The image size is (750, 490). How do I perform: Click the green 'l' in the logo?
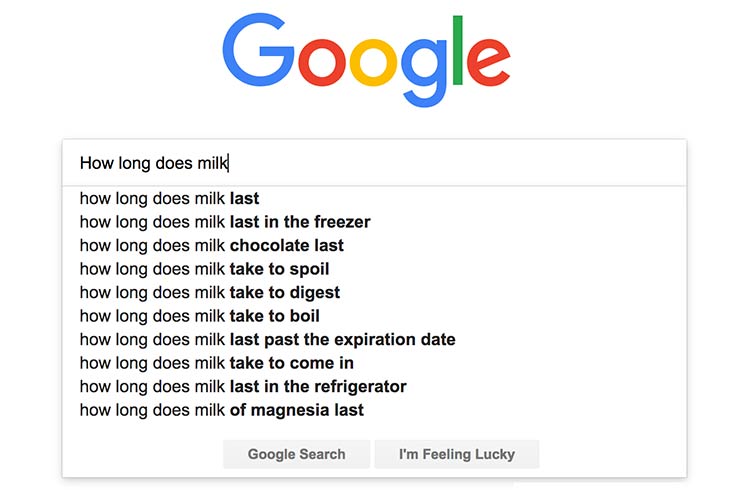pos(457,50)
